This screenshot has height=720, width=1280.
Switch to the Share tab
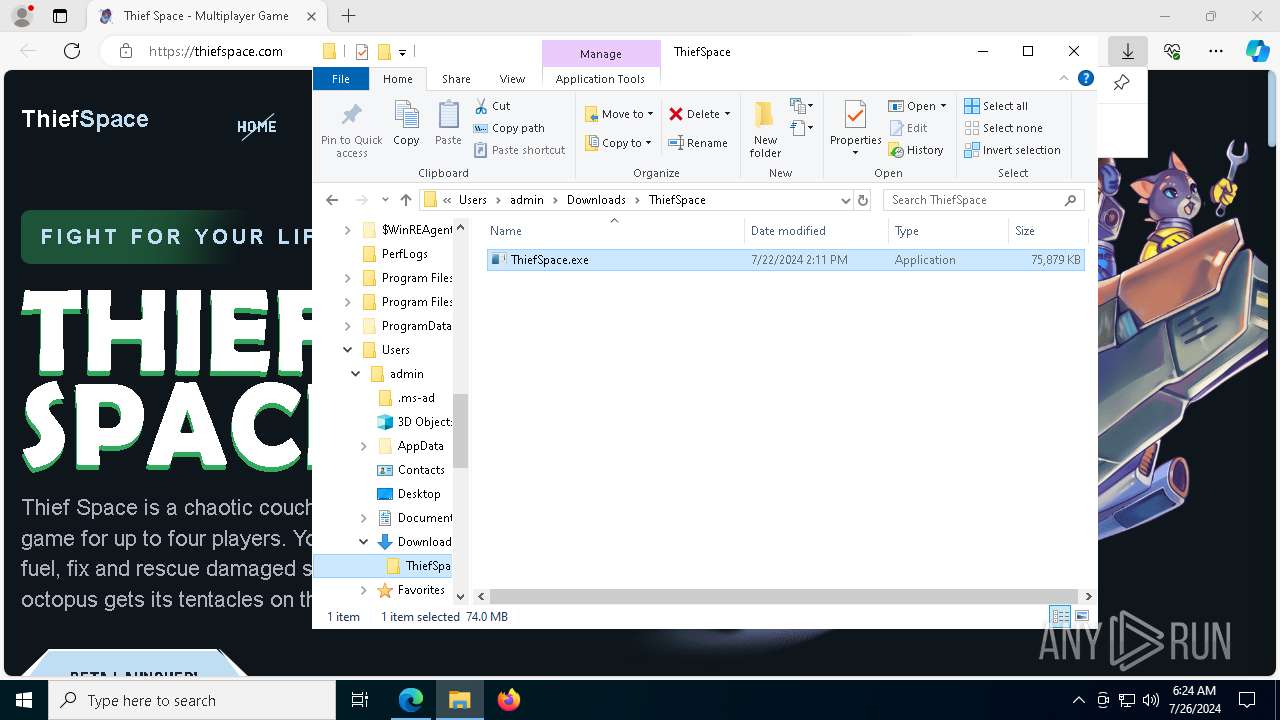tap(456, 79)
